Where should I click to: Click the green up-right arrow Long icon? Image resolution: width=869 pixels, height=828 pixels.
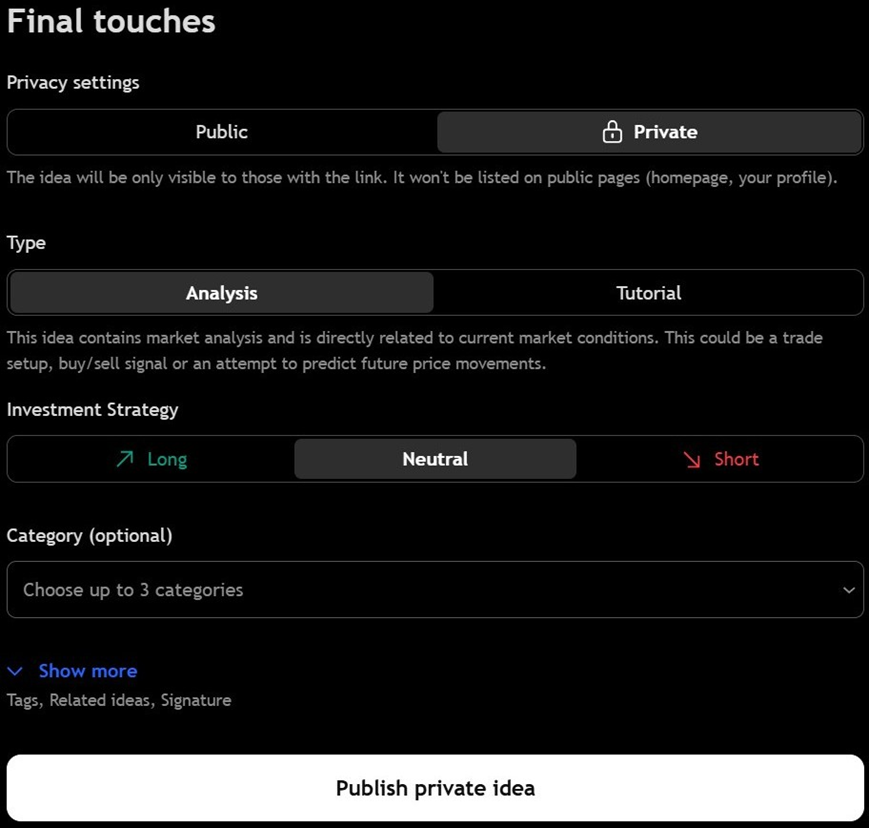125,459
